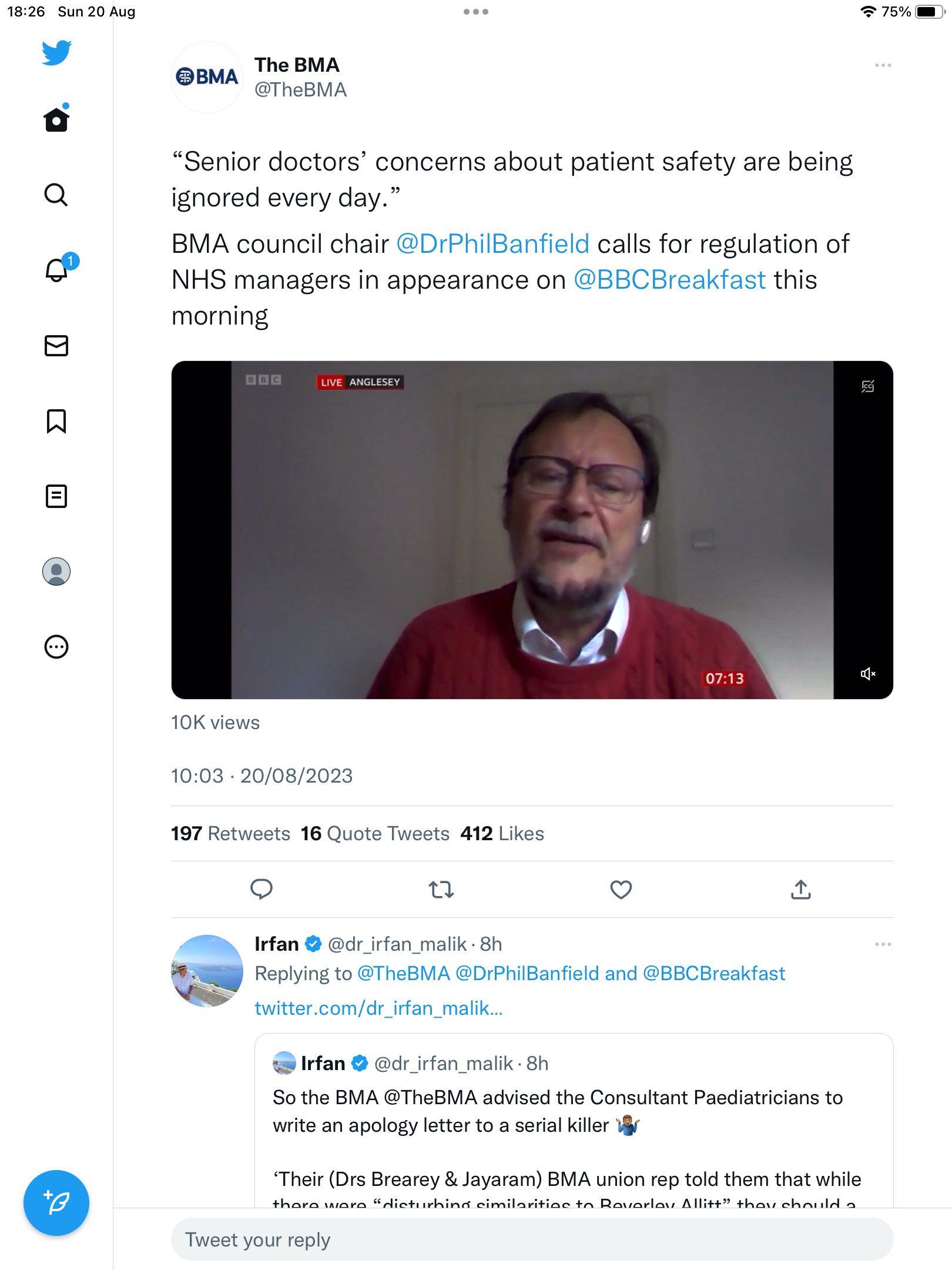View the 16 Quote Tweets list
952x1270 pixels.
coord(375,834)
